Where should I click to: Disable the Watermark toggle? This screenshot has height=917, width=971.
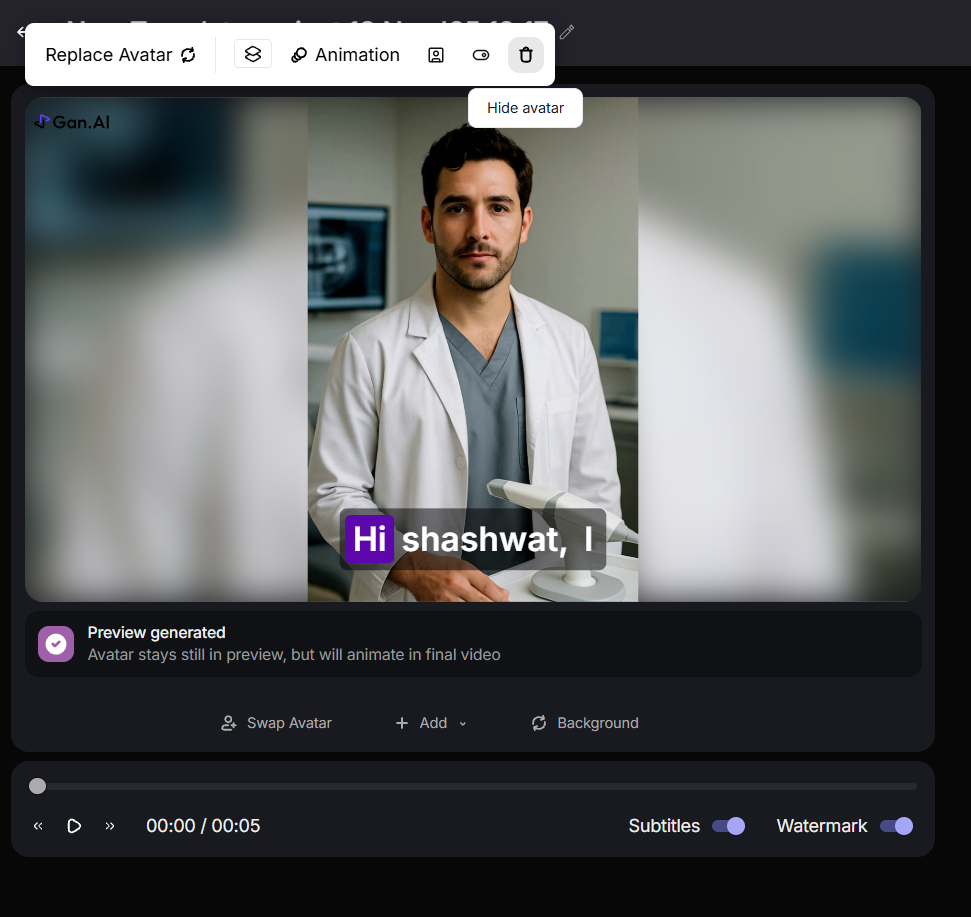[896, 826]
